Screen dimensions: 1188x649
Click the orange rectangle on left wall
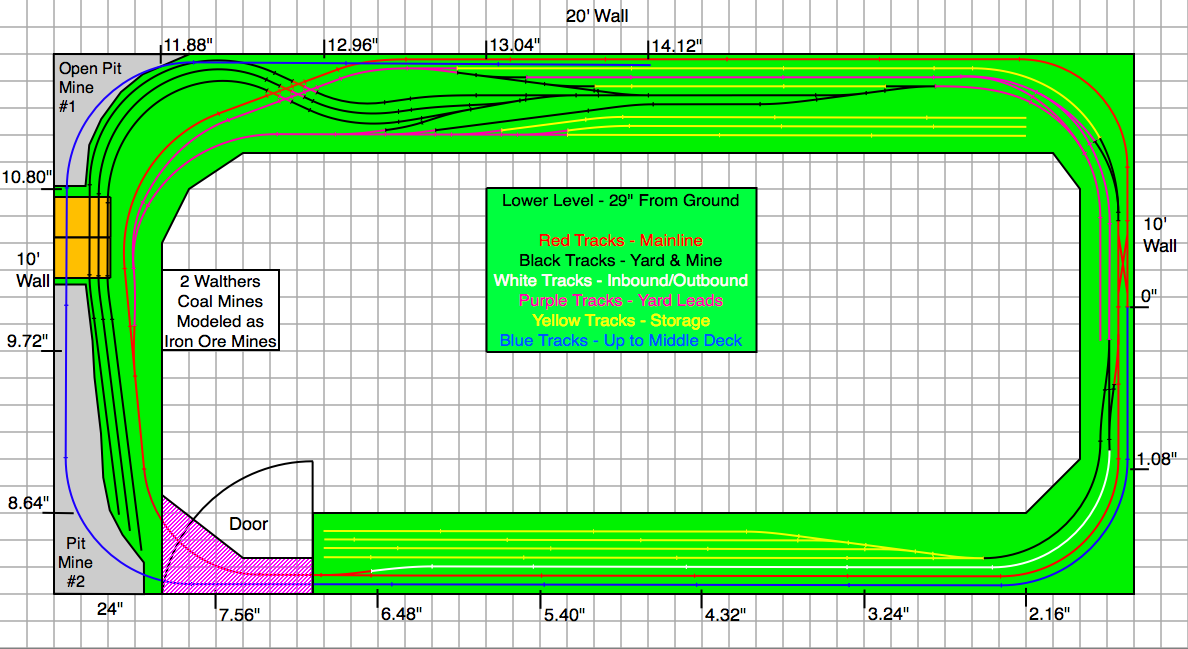tap(81, 237)
